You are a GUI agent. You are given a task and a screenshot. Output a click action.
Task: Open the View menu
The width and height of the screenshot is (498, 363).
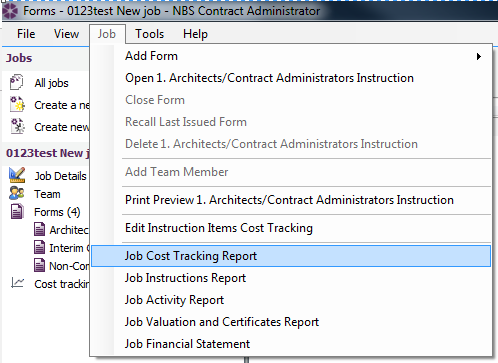pos(66,34)
